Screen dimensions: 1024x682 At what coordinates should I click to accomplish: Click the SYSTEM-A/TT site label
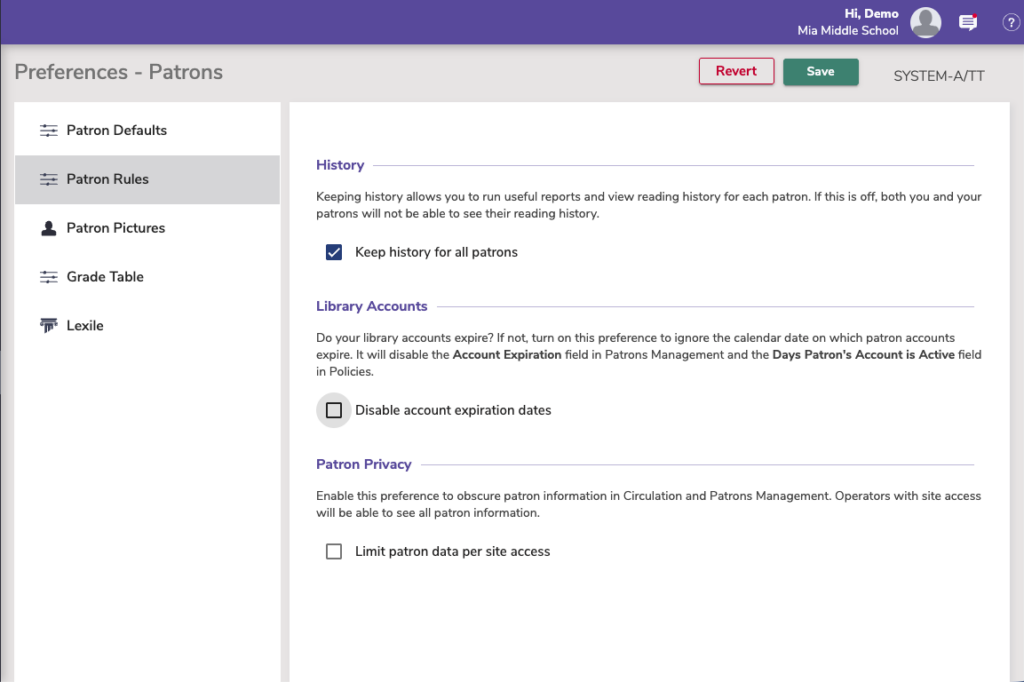click(938, 76)
